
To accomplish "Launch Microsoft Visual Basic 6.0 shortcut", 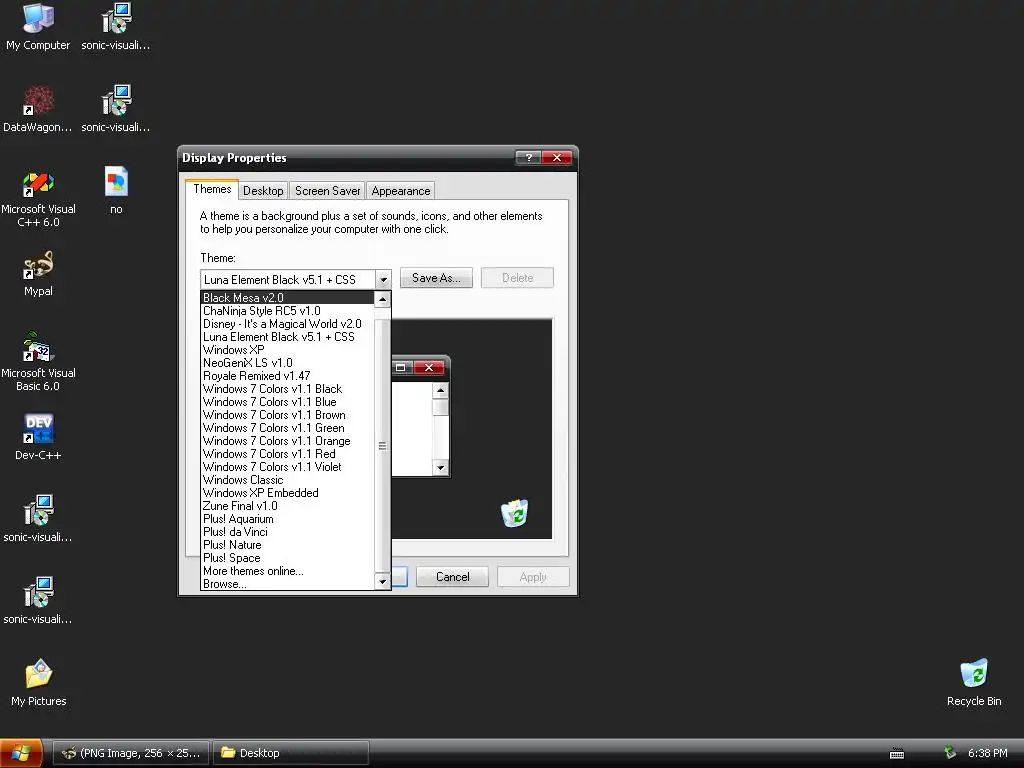I will coord(38,361).
